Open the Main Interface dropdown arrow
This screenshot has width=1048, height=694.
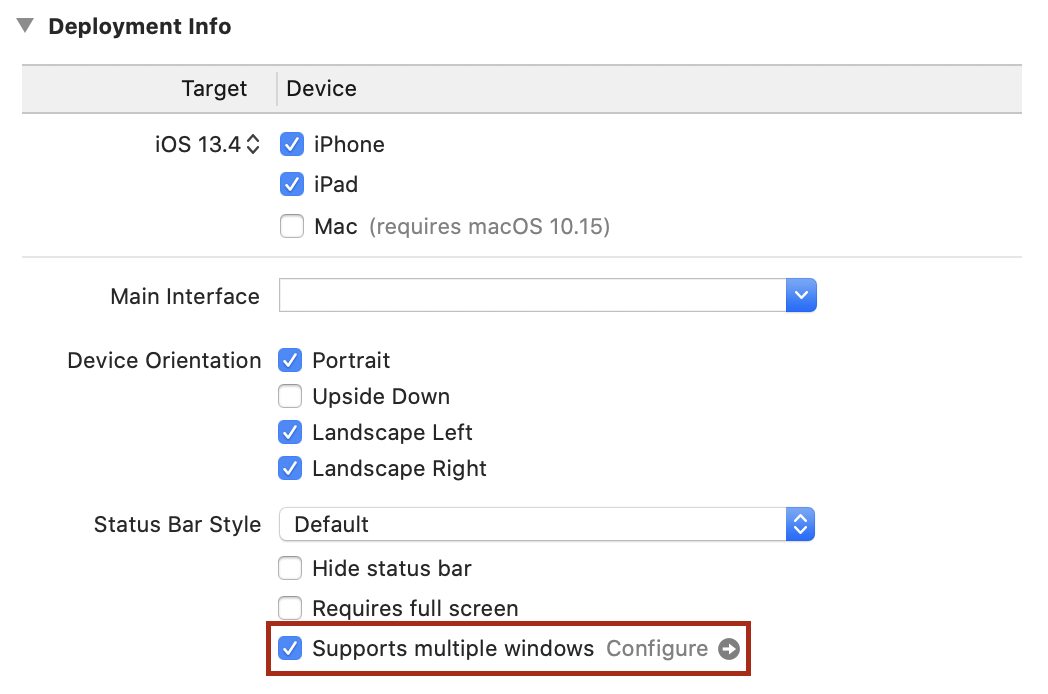[801, 296]
